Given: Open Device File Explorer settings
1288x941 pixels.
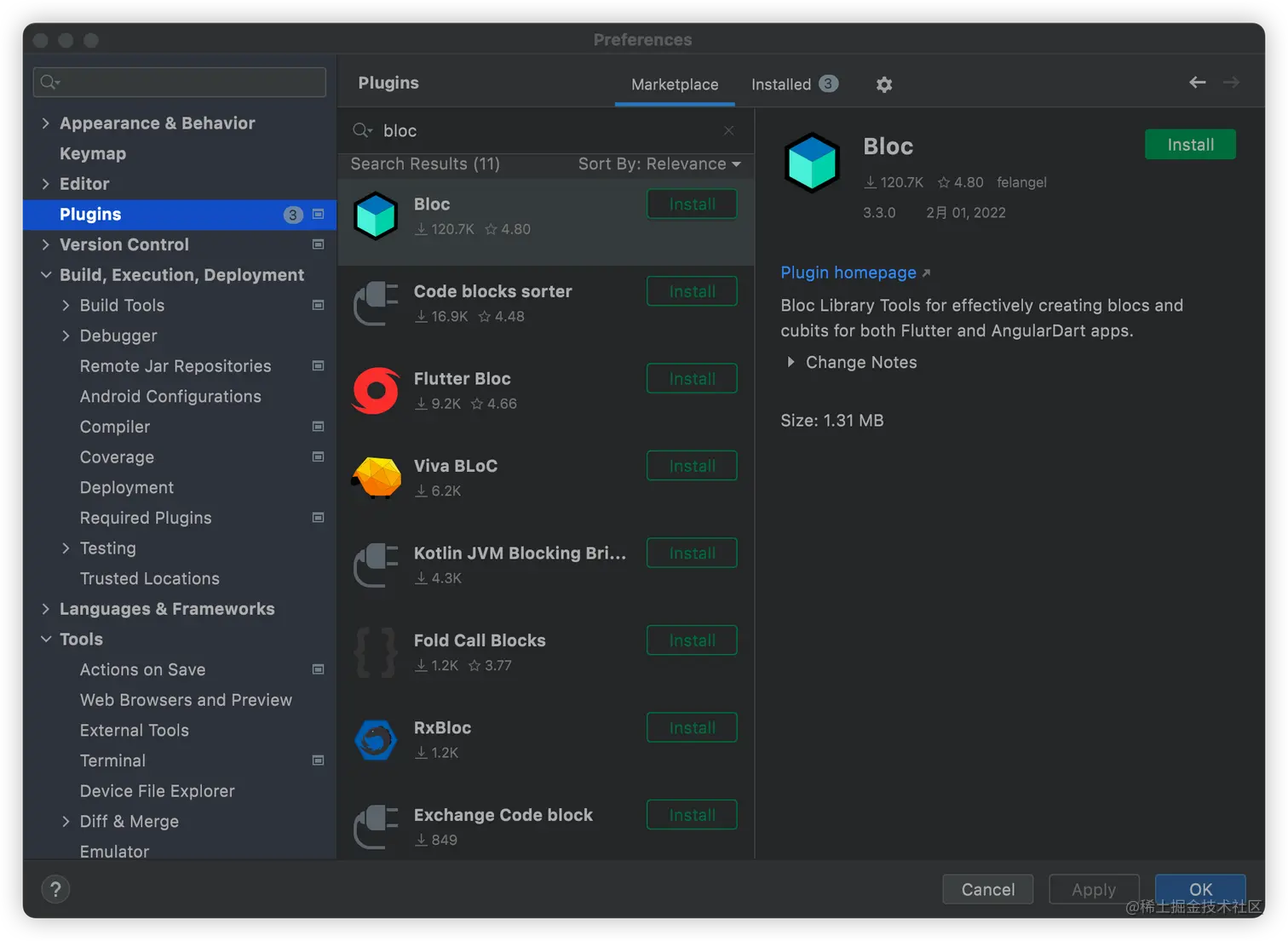Looking at the screenshot, I should tap(158, 791).
